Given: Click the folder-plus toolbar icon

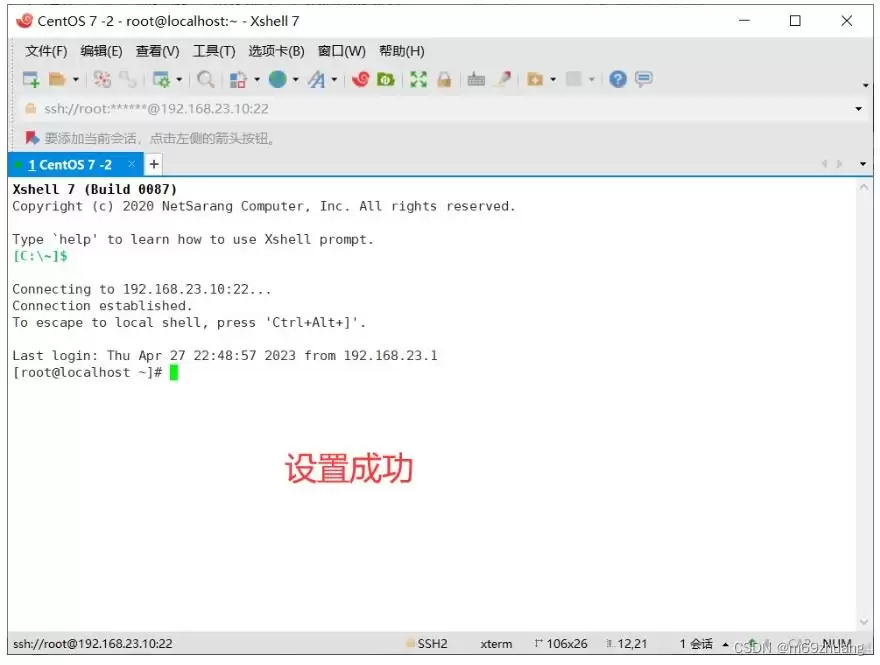Looking at the screenshot, I should [x=535, y=80].
